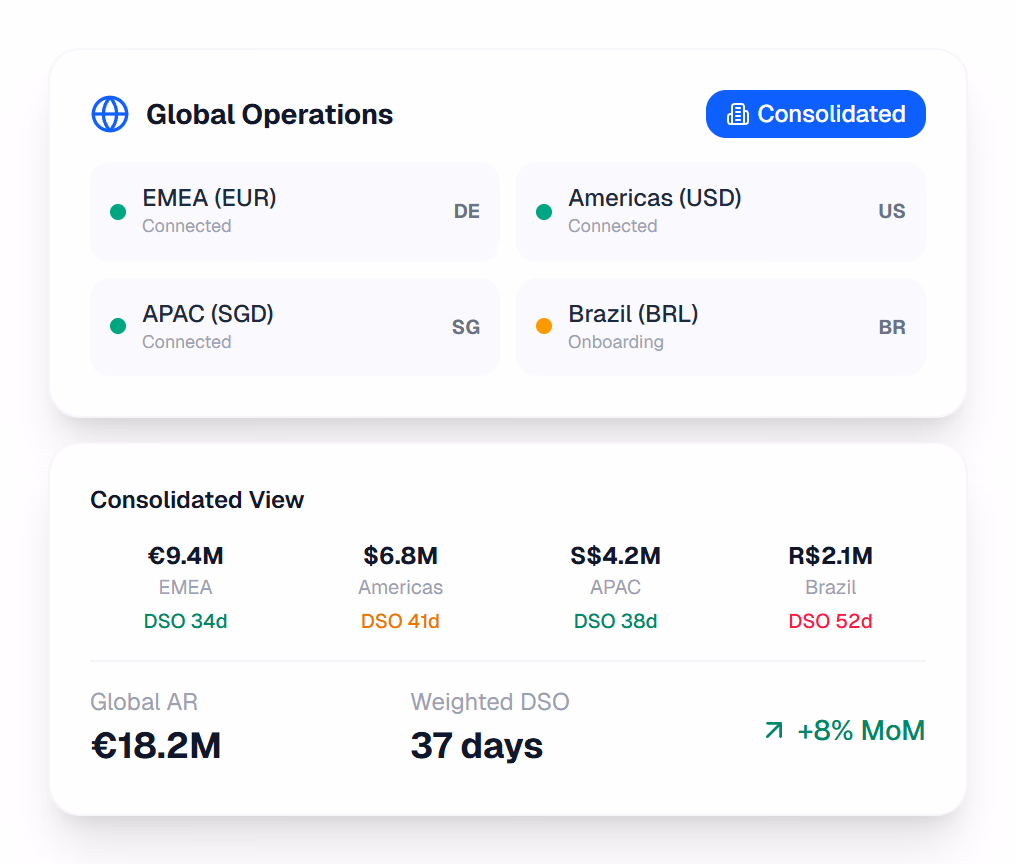Click the US country code on Americas card
1016x864 pixels.
click(891, 211)
